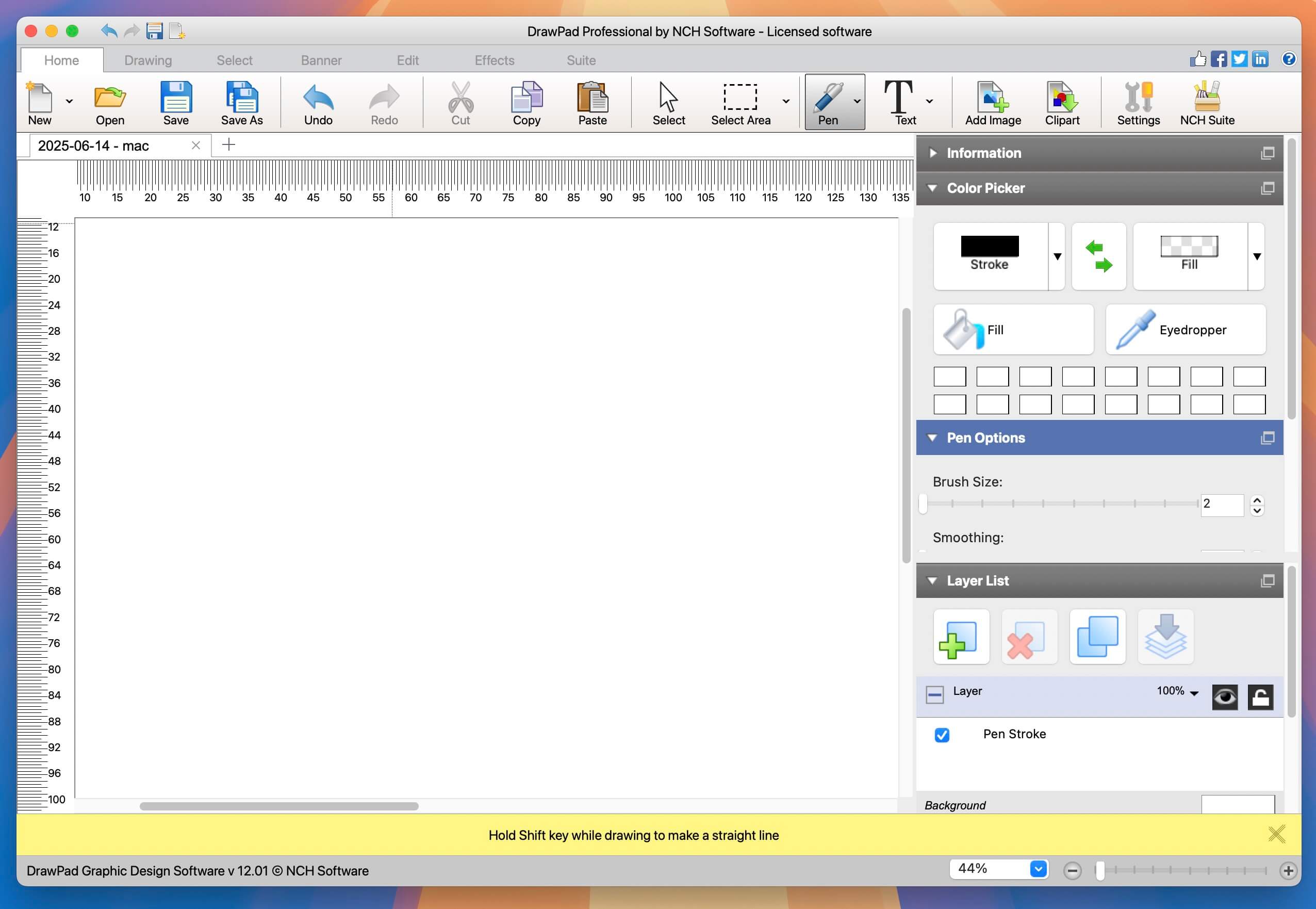Open the Clipart library
The width and height of the screenshot is (1316, 909).
coord(1062,103)
